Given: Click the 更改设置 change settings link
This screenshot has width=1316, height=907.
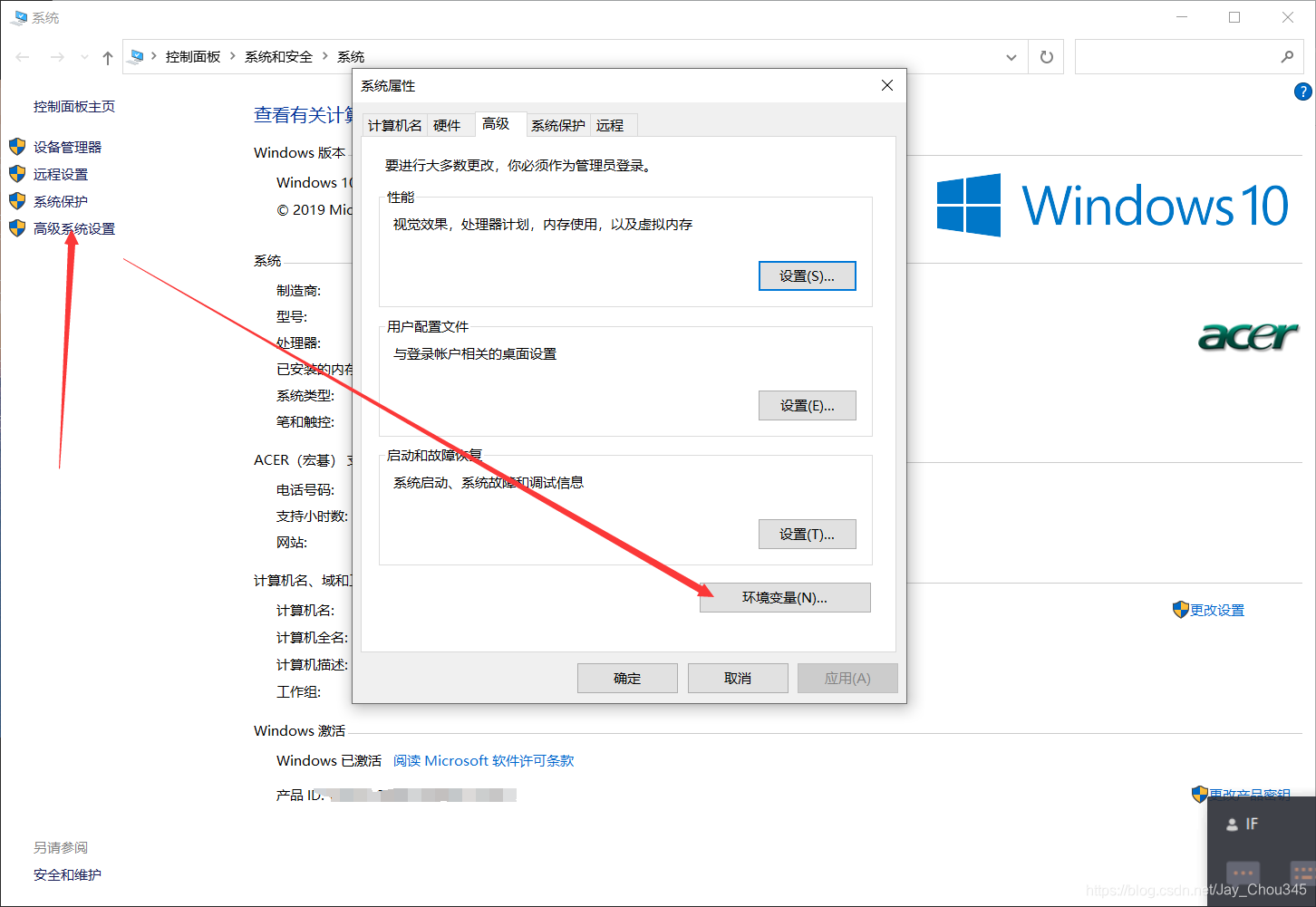Looking at the screenshot, I should [x=1217, y=610].
